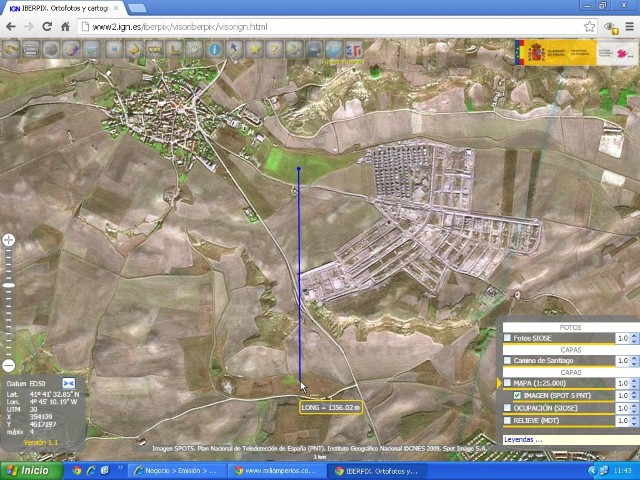Enable the RELIEVE (MDT) layer checkbox

point(508,421)
